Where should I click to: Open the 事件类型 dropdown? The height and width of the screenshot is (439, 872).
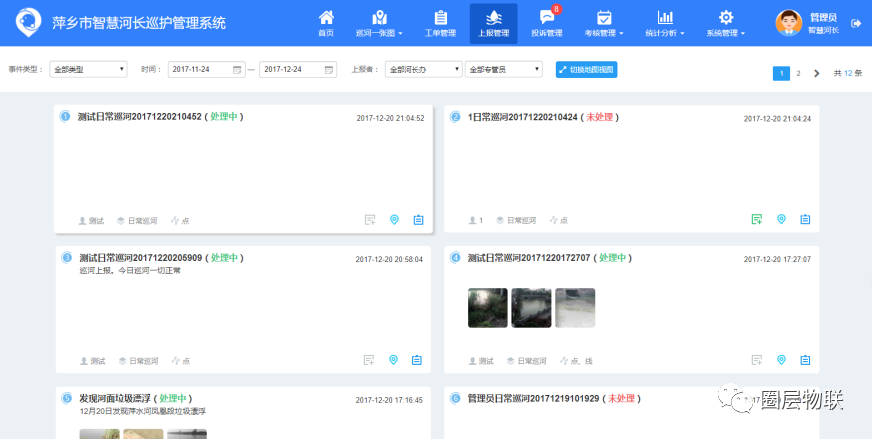88,70
